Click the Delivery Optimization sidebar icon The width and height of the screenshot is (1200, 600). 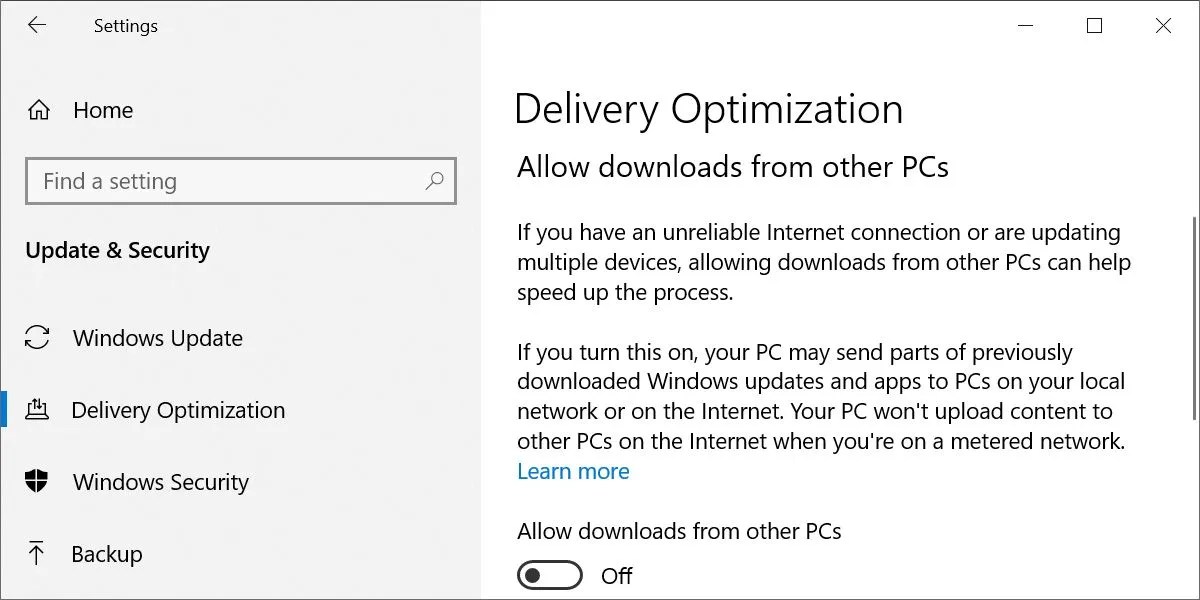pyautogui.click(x=38, y=409)
